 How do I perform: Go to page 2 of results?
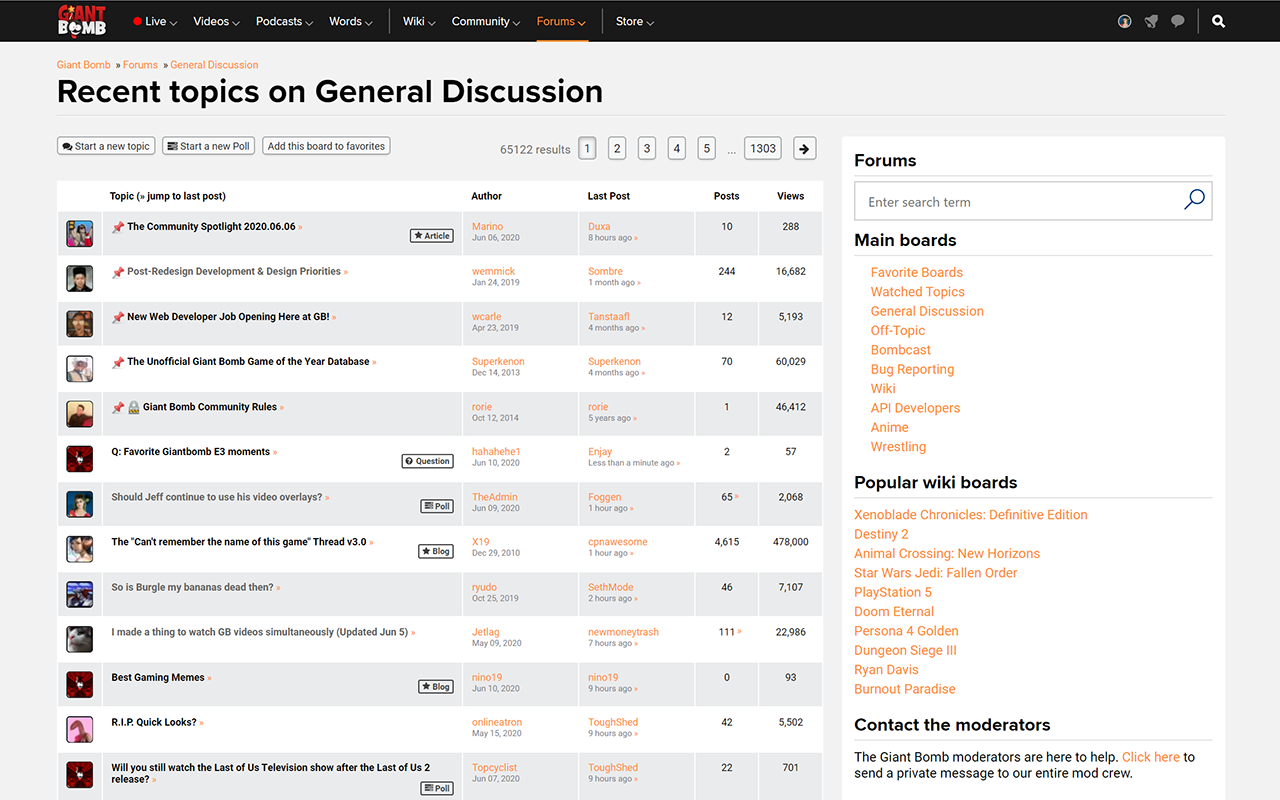(x=617, y=148)
